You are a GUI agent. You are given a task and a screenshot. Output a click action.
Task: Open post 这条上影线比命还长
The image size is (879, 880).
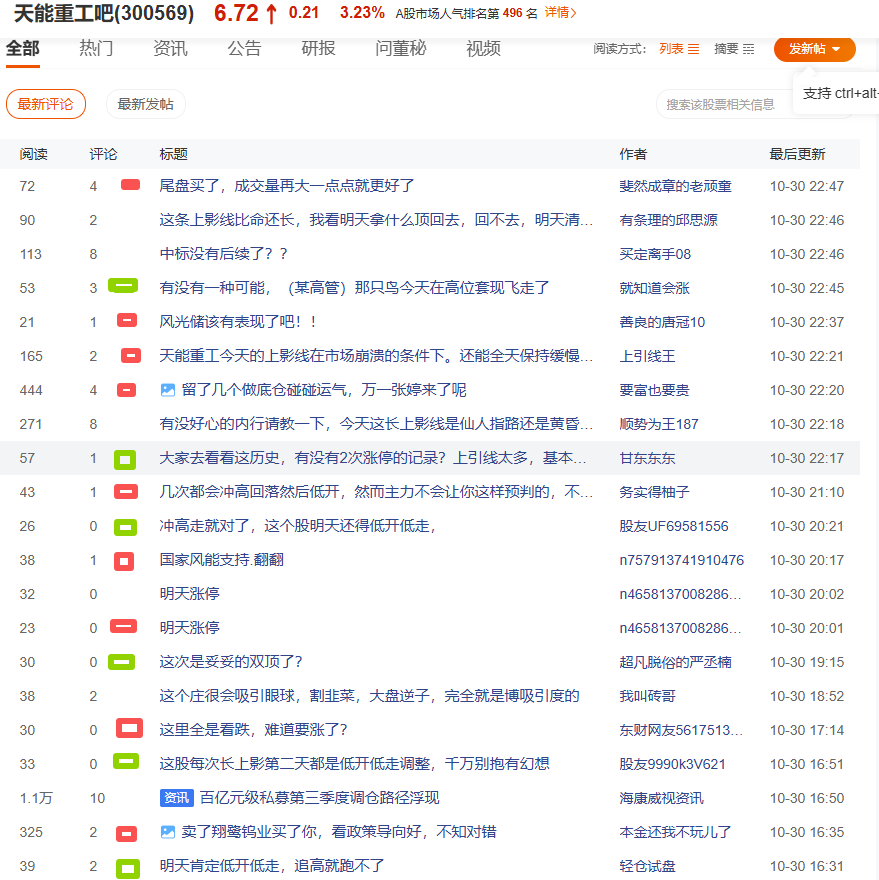point(376,219)
